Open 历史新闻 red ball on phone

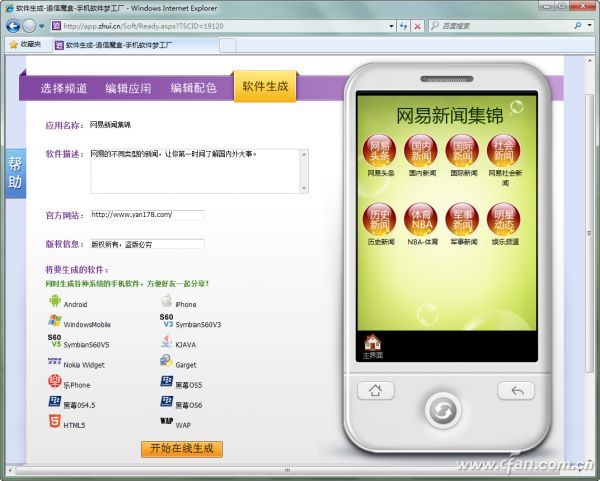coord(379,219)
